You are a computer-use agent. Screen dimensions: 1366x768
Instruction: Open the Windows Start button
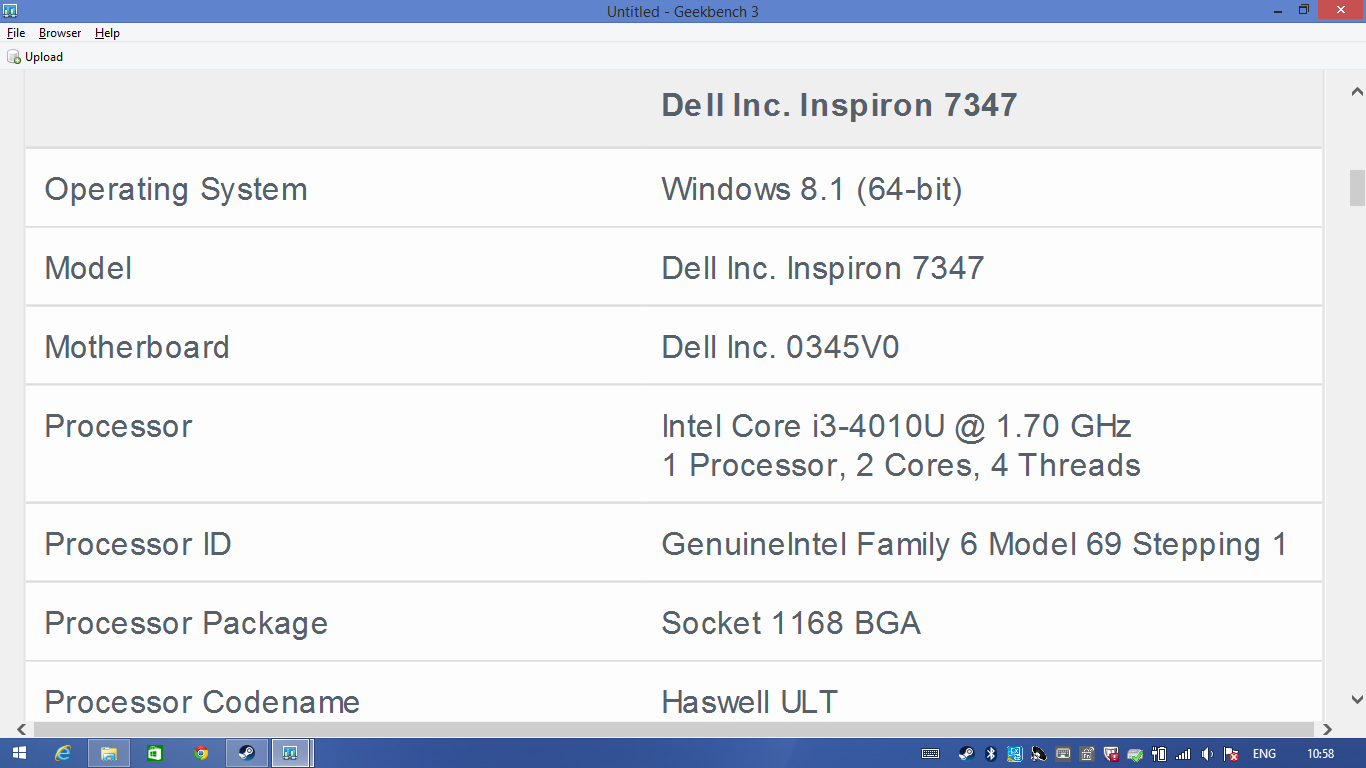[x=20, y=753]
